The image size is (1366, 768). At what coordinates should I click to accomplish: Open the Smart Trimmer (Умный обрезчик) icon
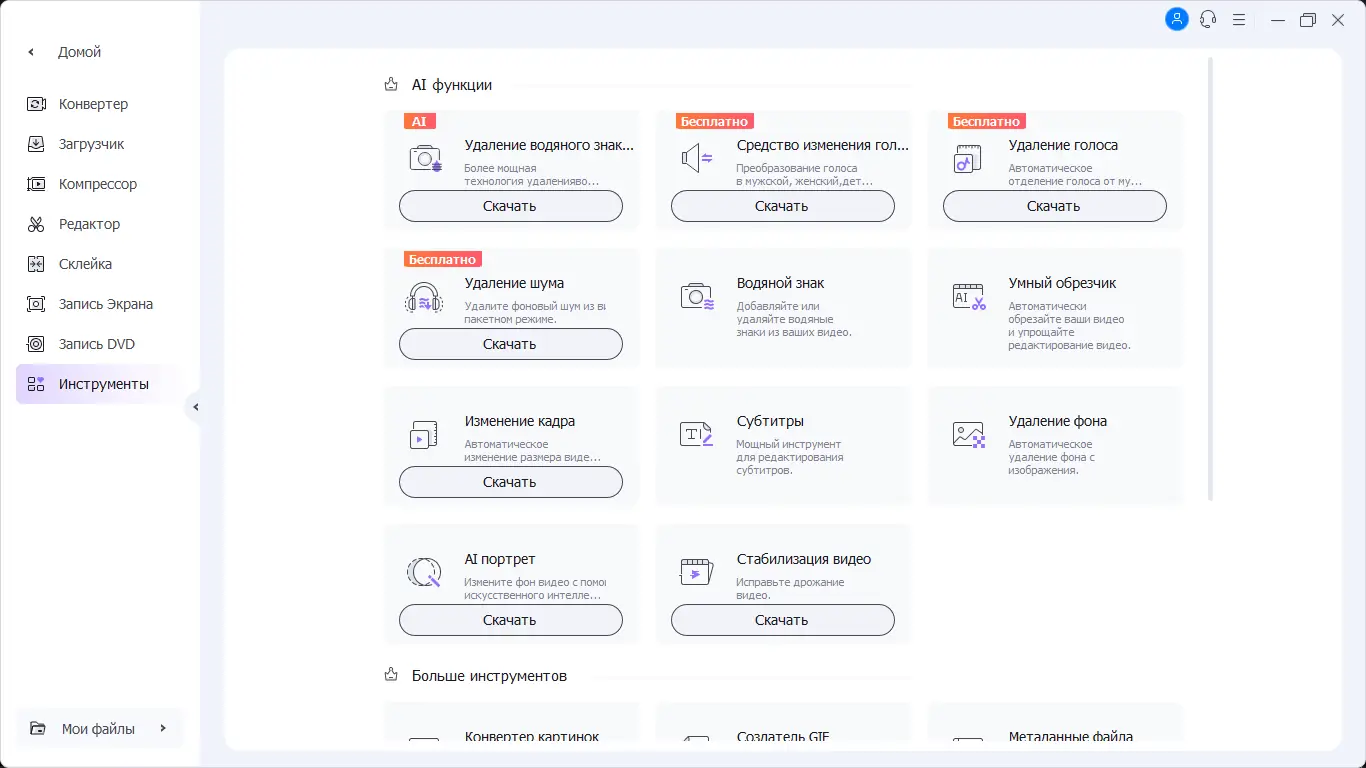[x=968, y=296]
